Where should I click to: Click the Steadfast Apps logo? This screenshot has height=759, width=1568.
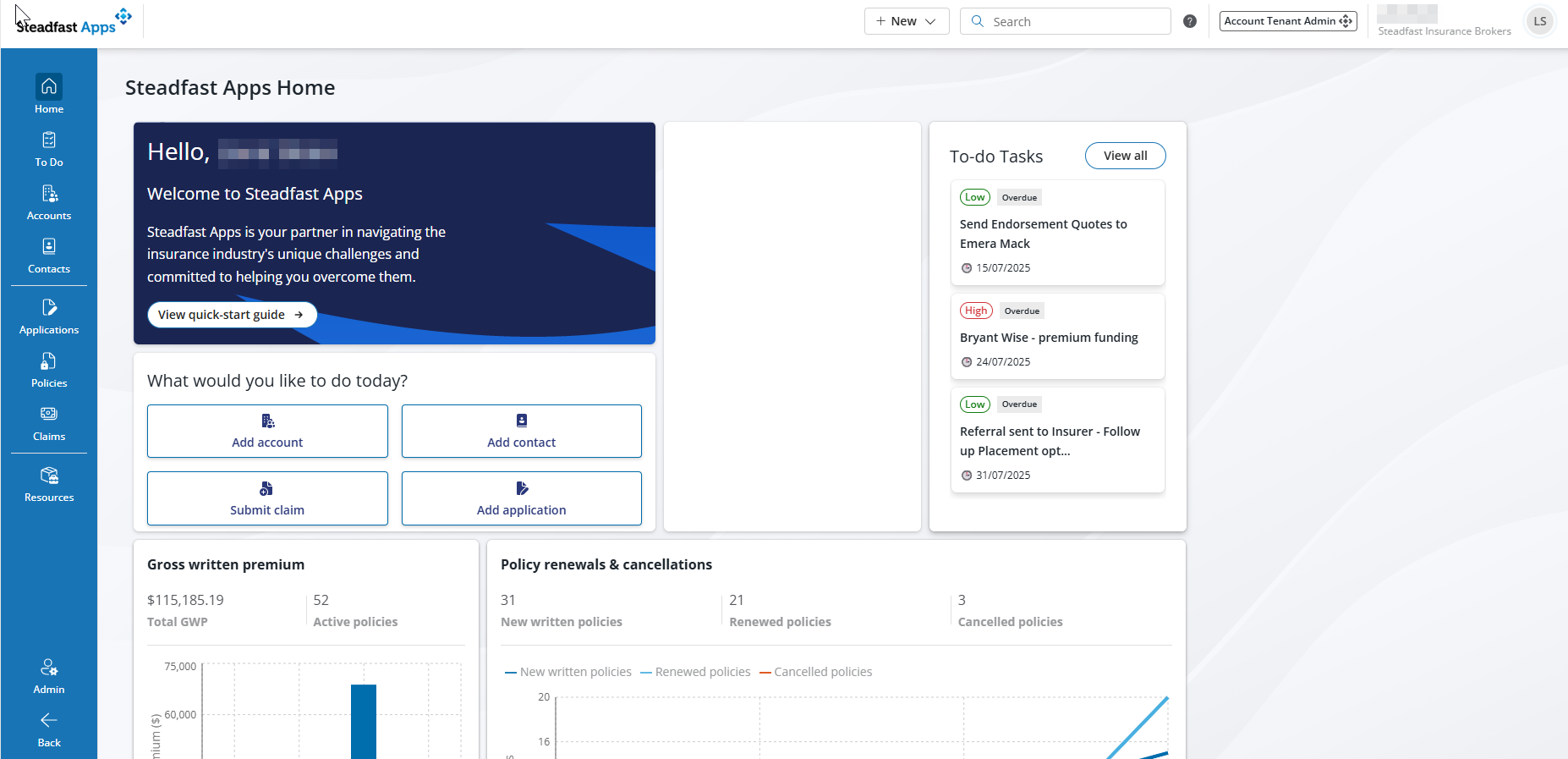point(74,21)
